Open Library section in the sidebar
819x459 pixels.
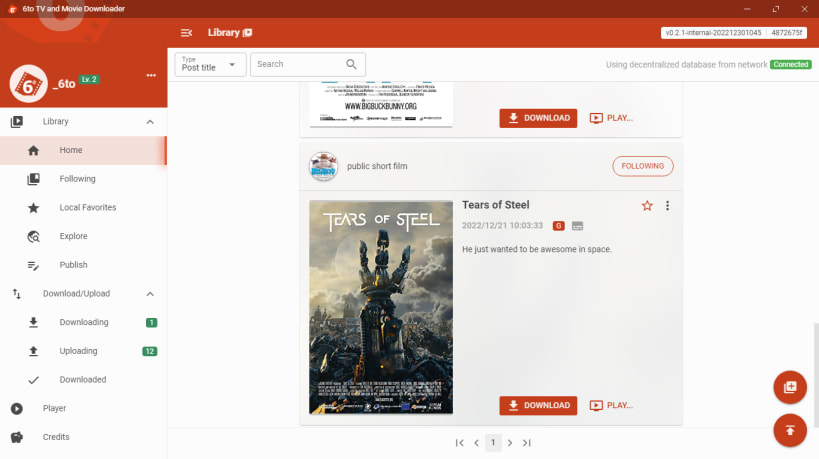[x=56, y=122]
